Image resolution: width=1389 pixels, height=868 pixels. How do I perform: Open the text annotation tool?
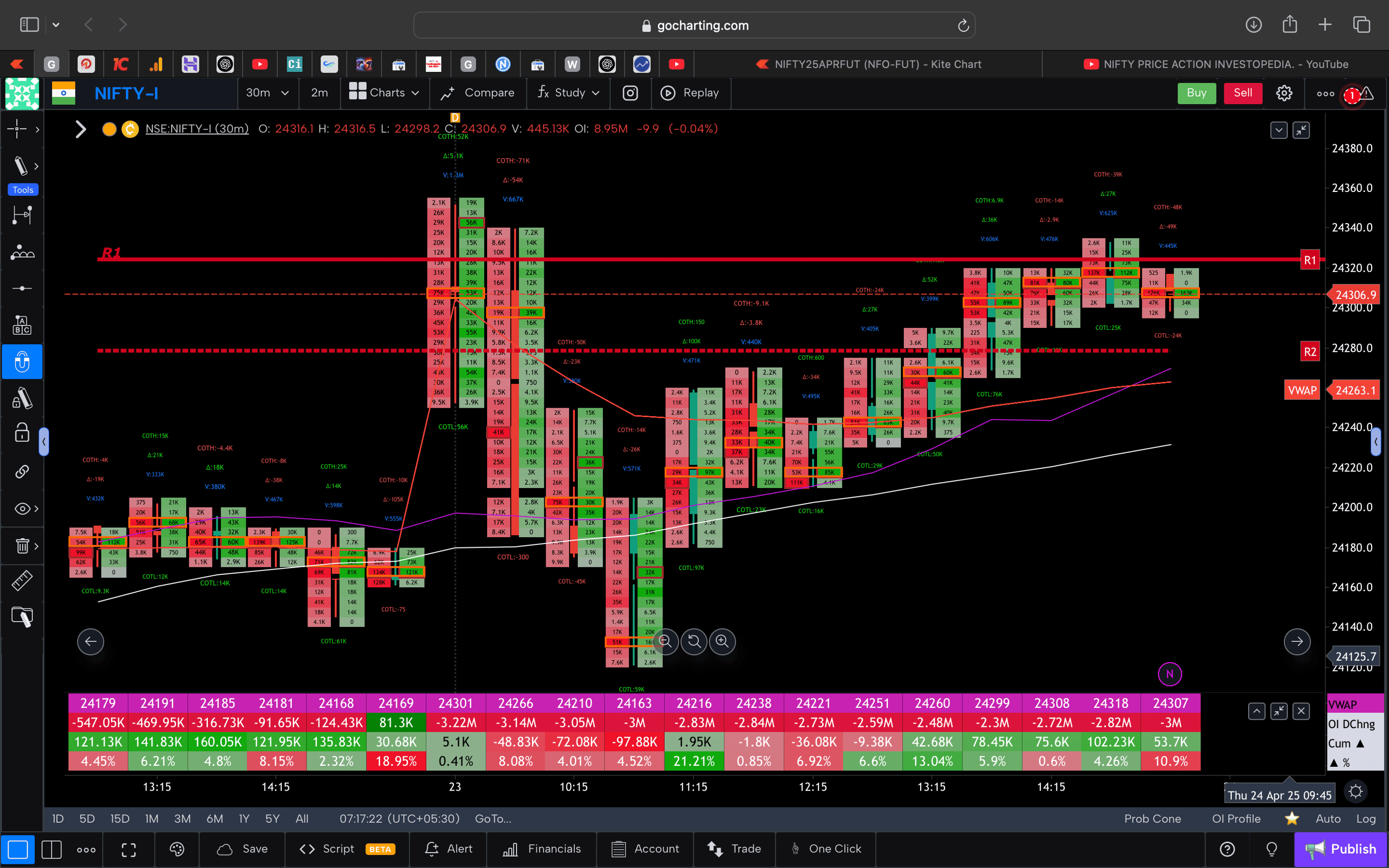pos(22,324)
